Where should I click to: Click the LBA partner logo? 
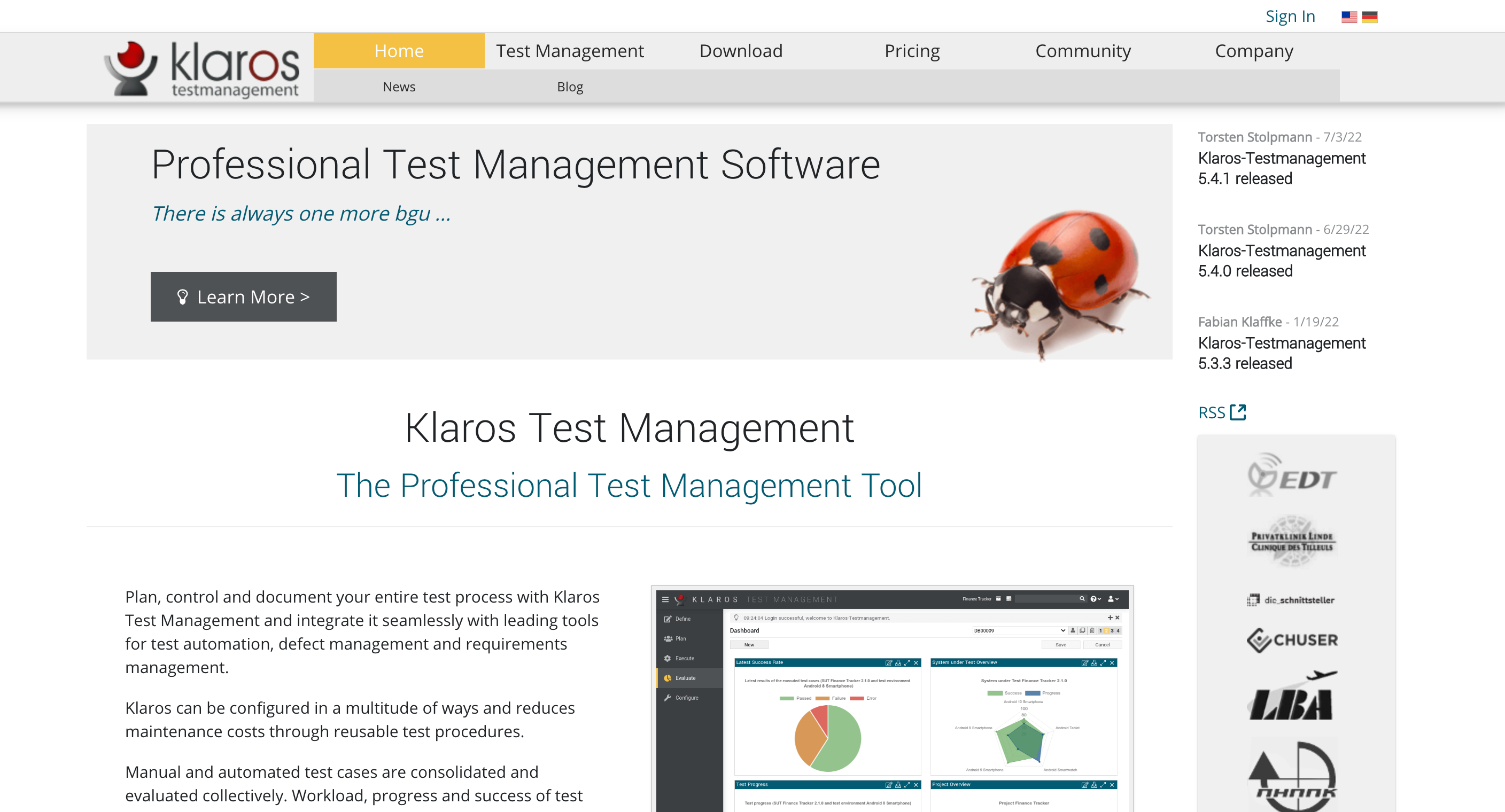(x=1292, y=695)
